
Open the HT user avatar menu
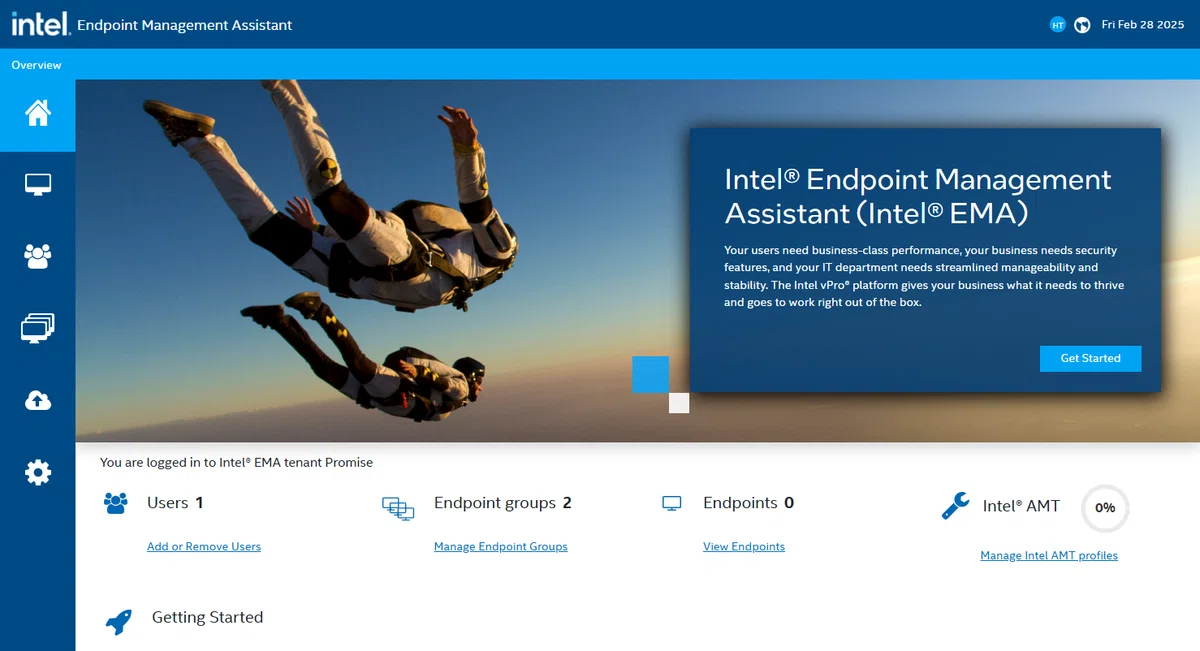(x=1058, y=25)
